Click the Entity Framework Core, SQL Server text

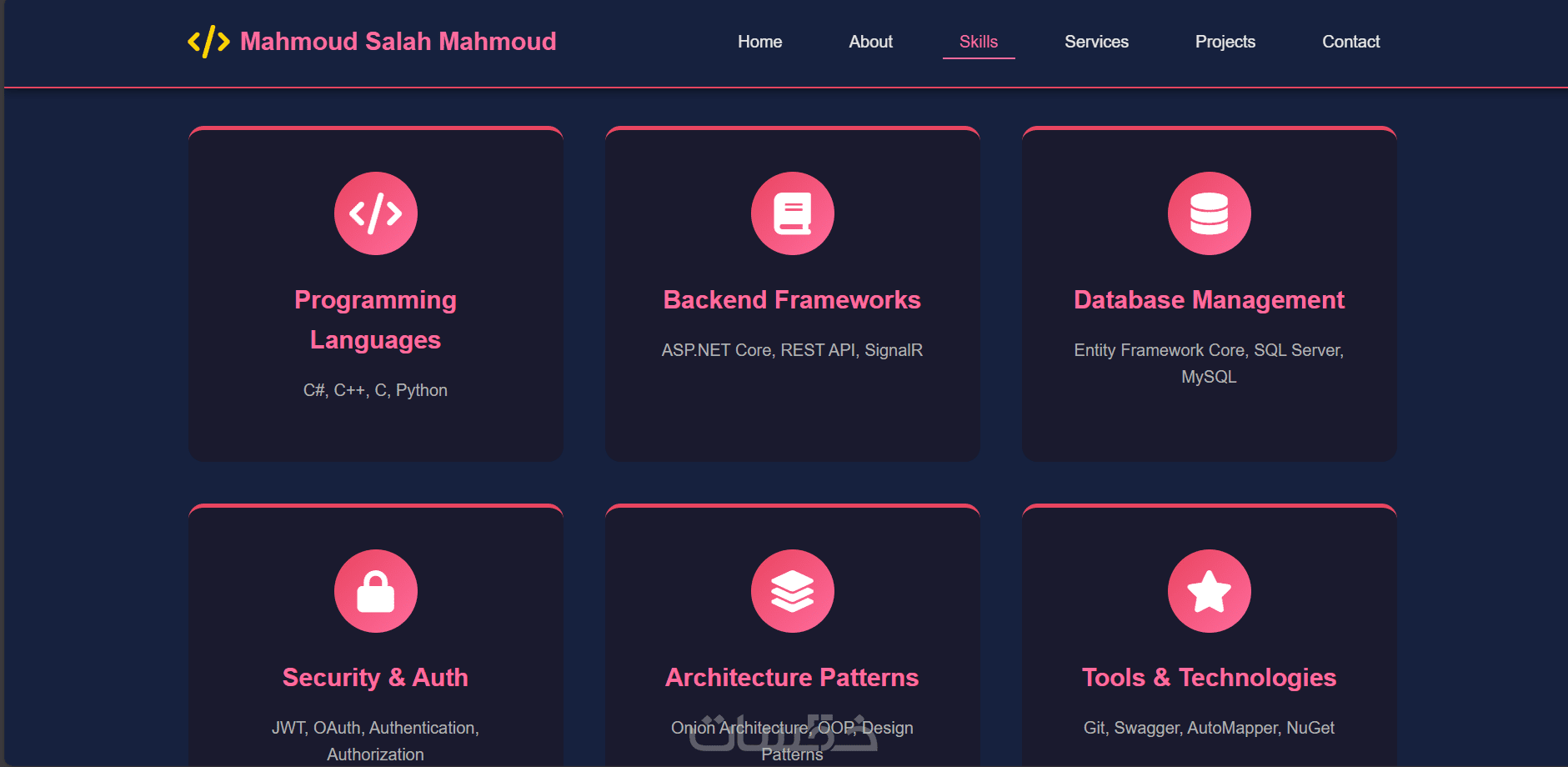click(x=1210, y=363)
